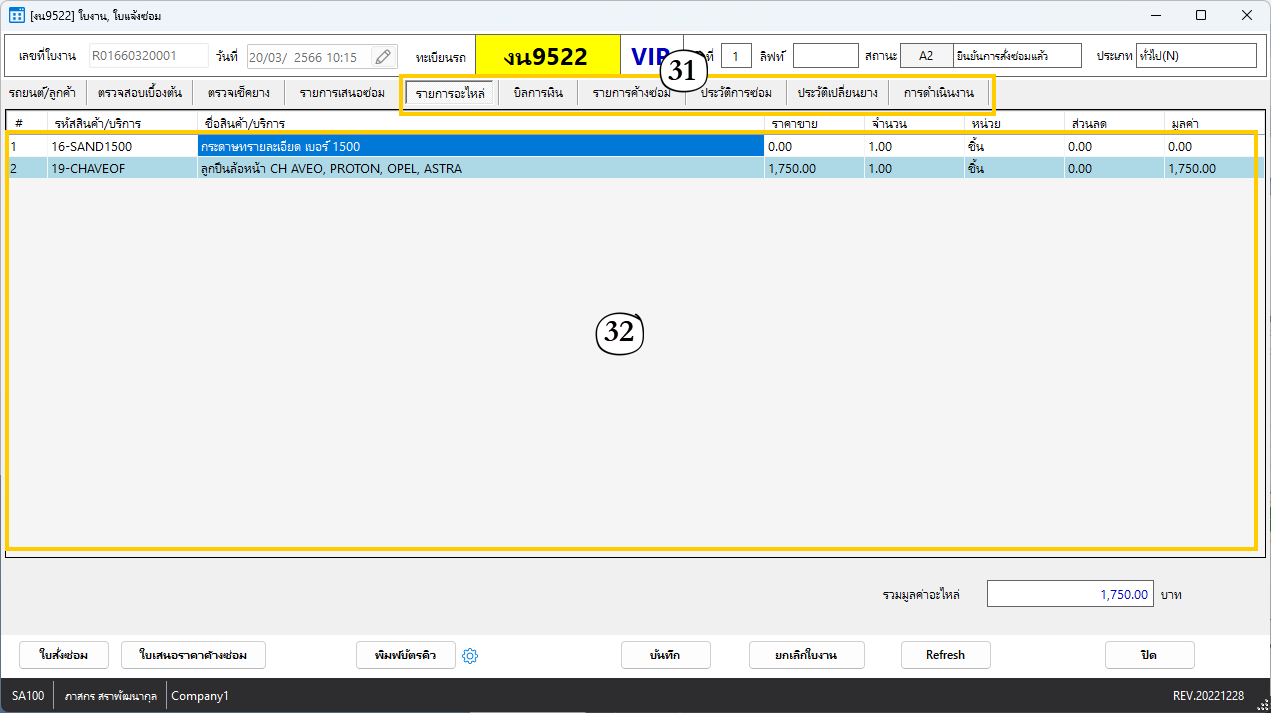This screenshot has width=1271, height=713.
Task: Open ใบเสนอราคาค้างซ่อม quotation button
Action: [193, 655]
